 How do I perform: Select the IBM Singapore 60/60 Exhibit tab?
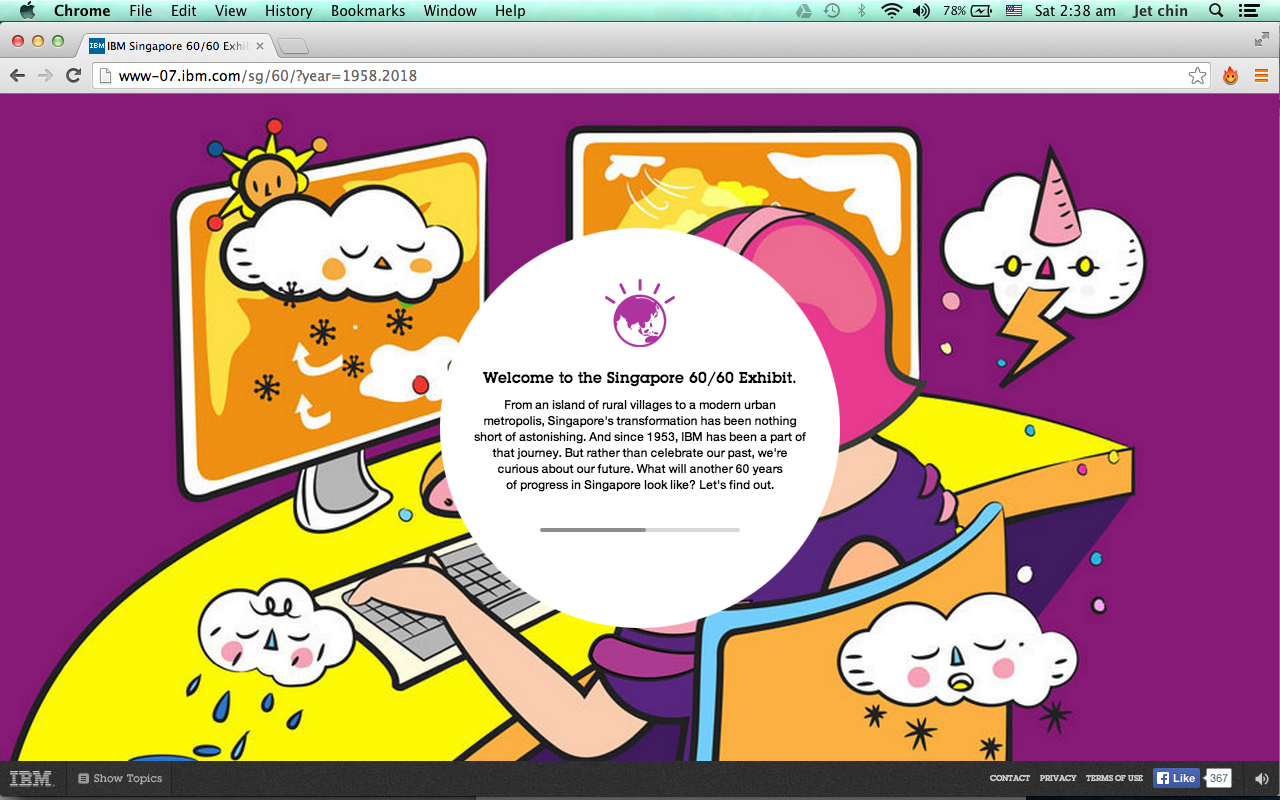pos(175,45)
